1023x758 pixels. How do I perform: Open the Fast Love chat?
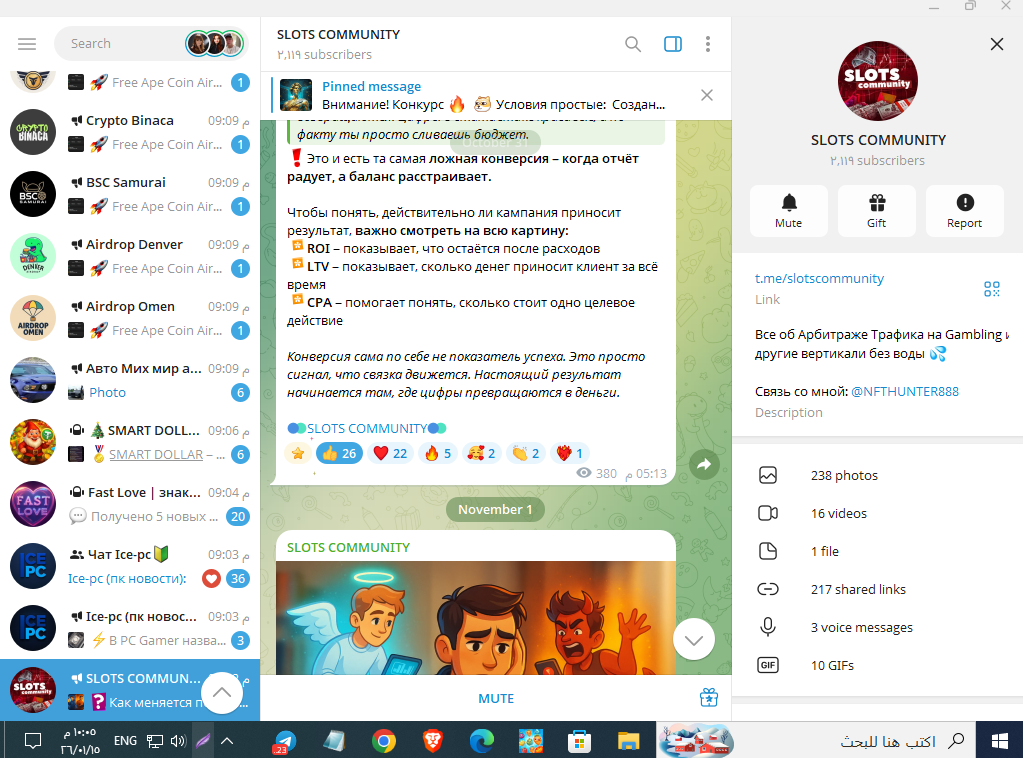[x=130, y=504]
